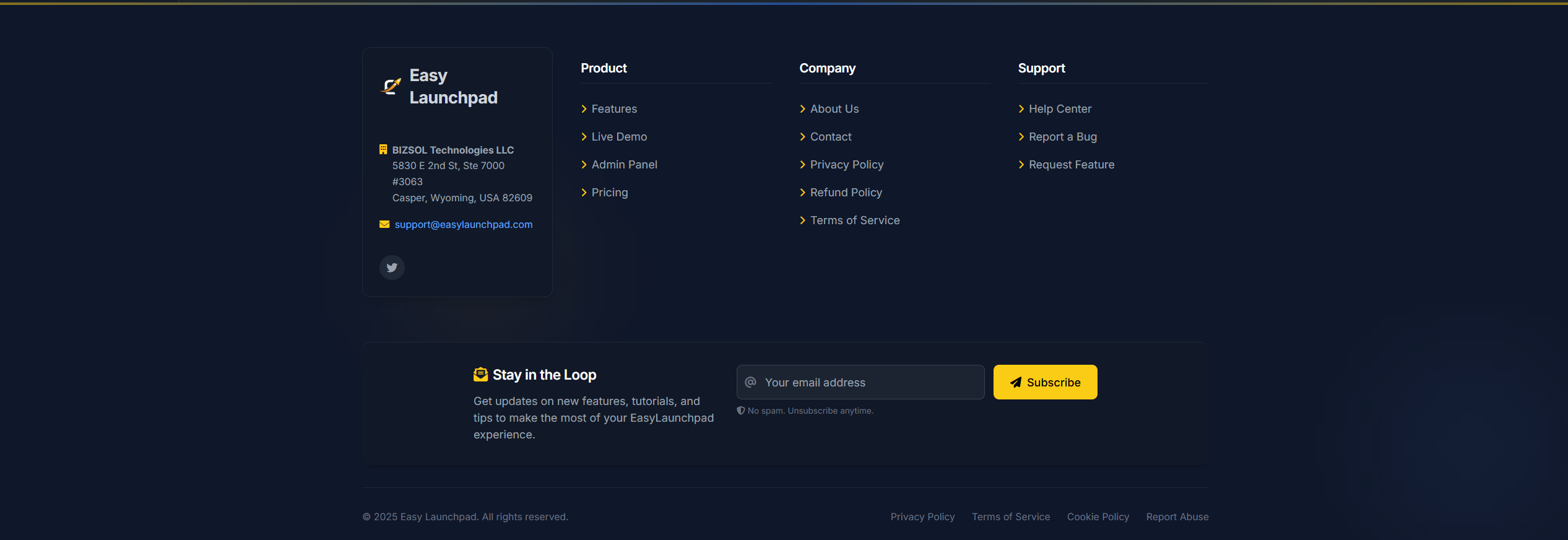Image resolution: width=1568 pixels, height=540 pixels.
Task: Click the Support column heading
Action: coord(1041,68)
